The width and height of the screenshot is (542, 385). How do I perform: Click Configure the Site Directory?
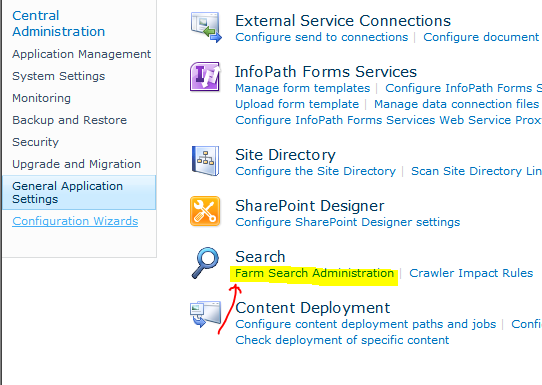[x=315, y=171]
